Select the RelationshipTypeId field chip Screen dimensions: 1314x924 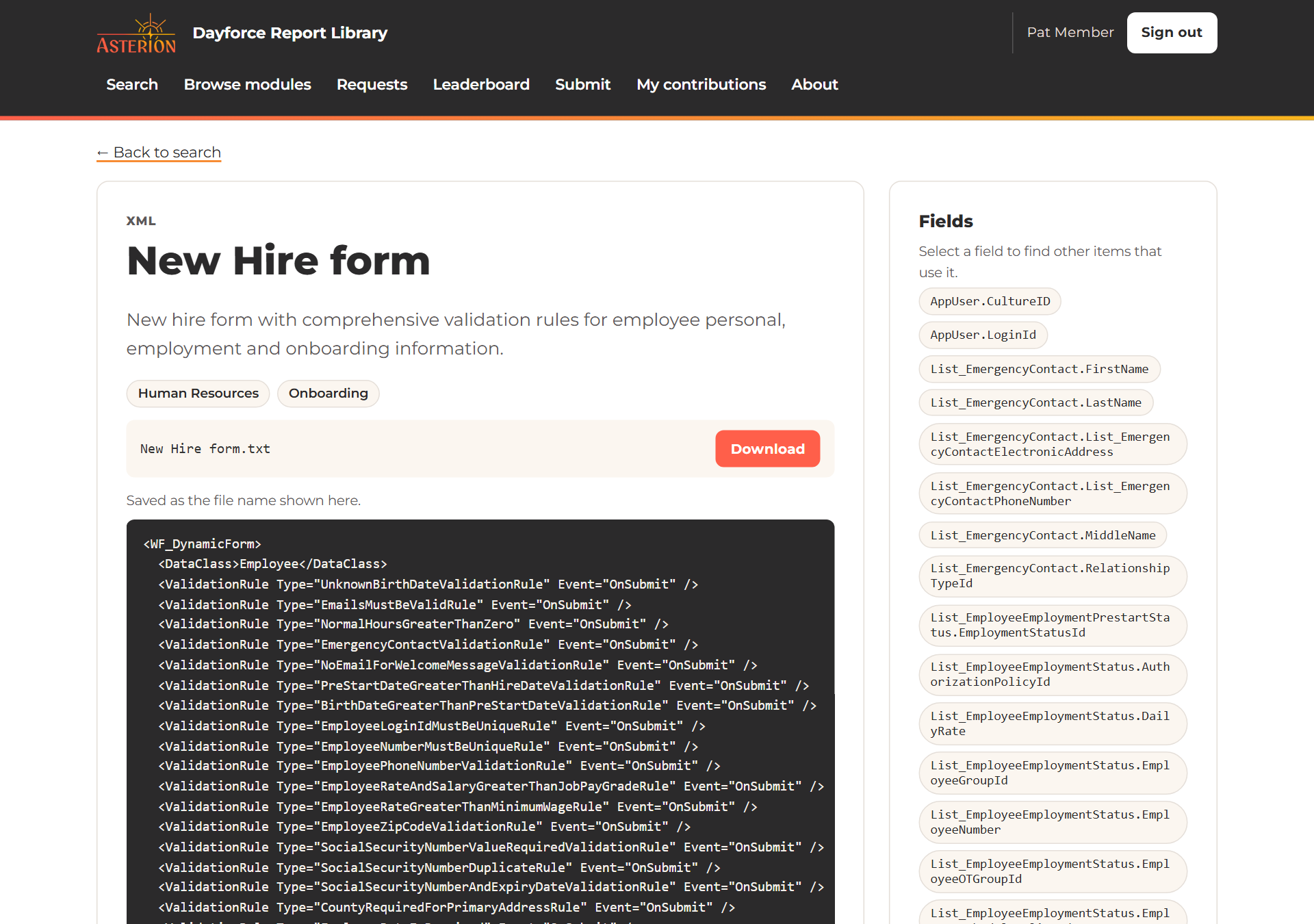pos(1053,576)
